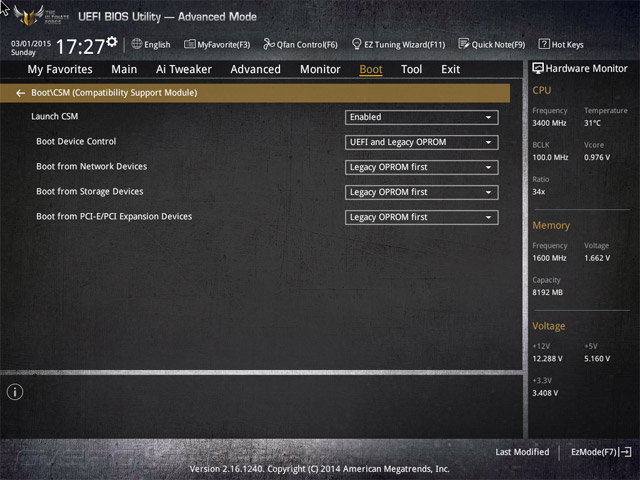Select Boot from Network Devices label
The height and width of the screenshot is (480, 640).
point(92,166)
